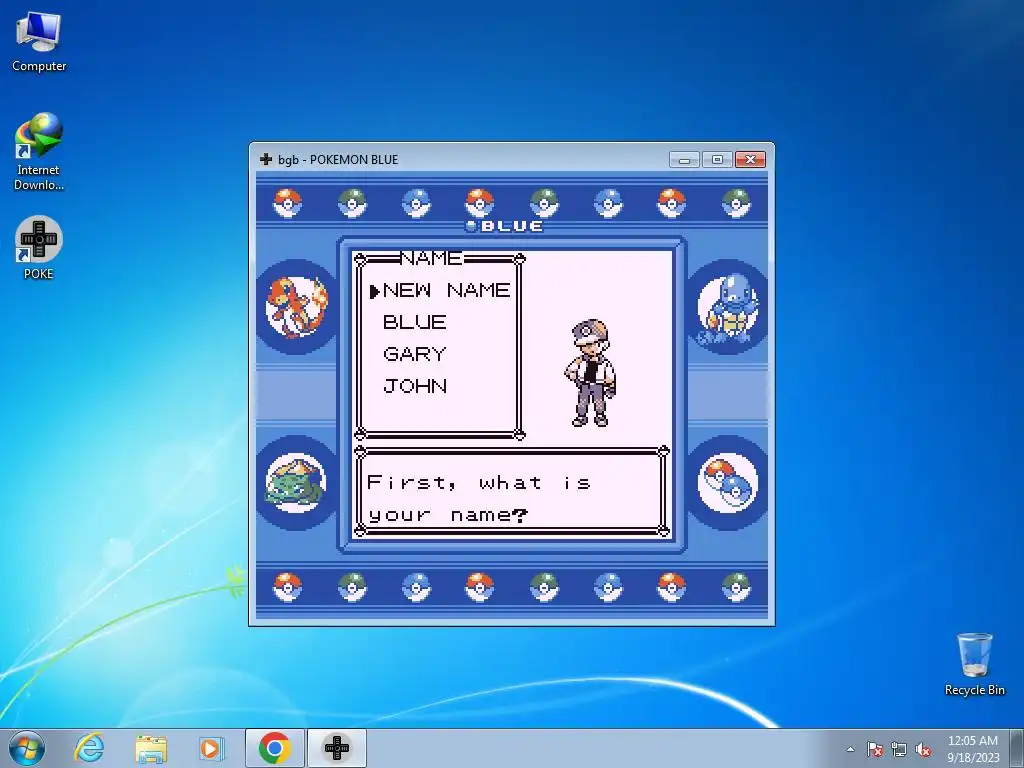Click the Venusaur border portrait
This screenshot has height=768, width=1024.
pos(296,483)
